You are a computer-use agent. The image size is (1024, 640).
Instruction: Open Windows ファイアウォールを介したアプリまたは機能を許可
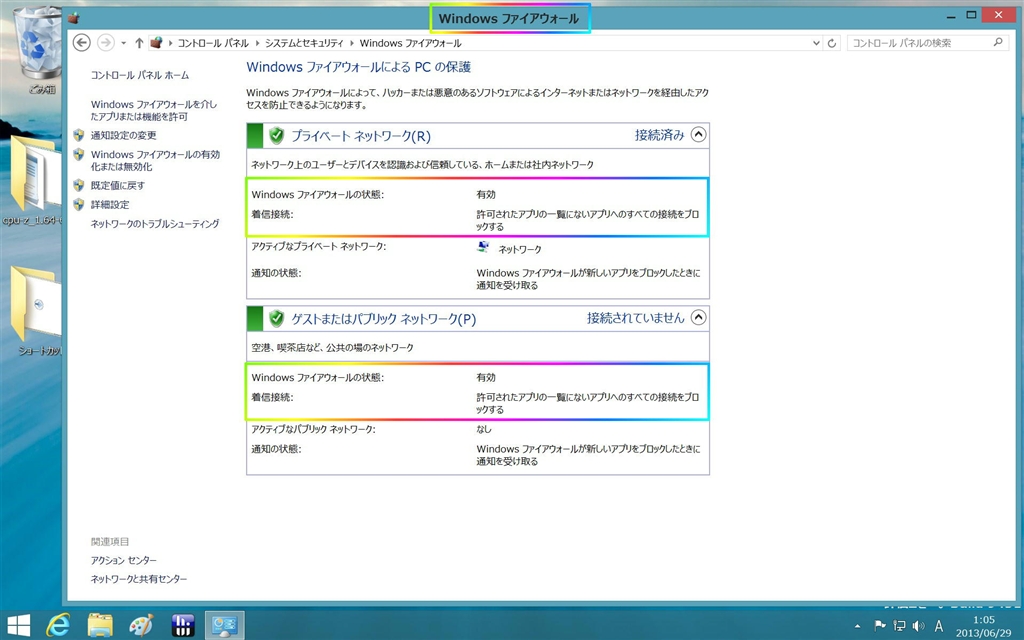153,110
